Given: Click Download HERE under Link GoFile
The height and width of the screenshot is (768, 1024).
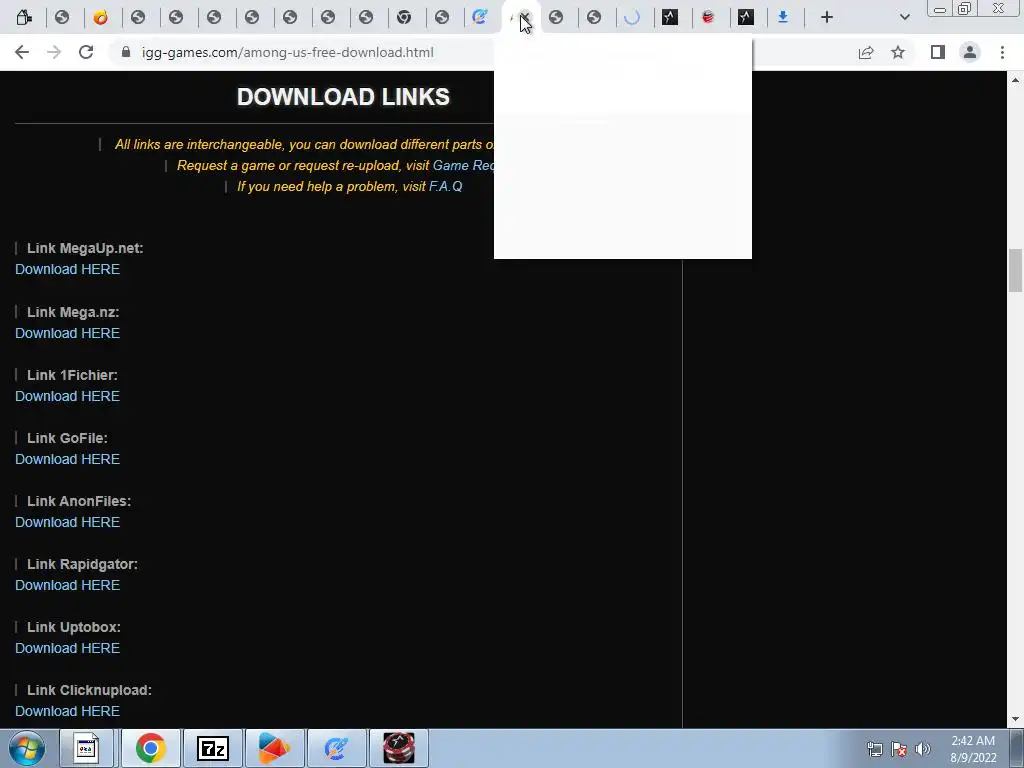Looking at the screenshot, I should point(67,459).
